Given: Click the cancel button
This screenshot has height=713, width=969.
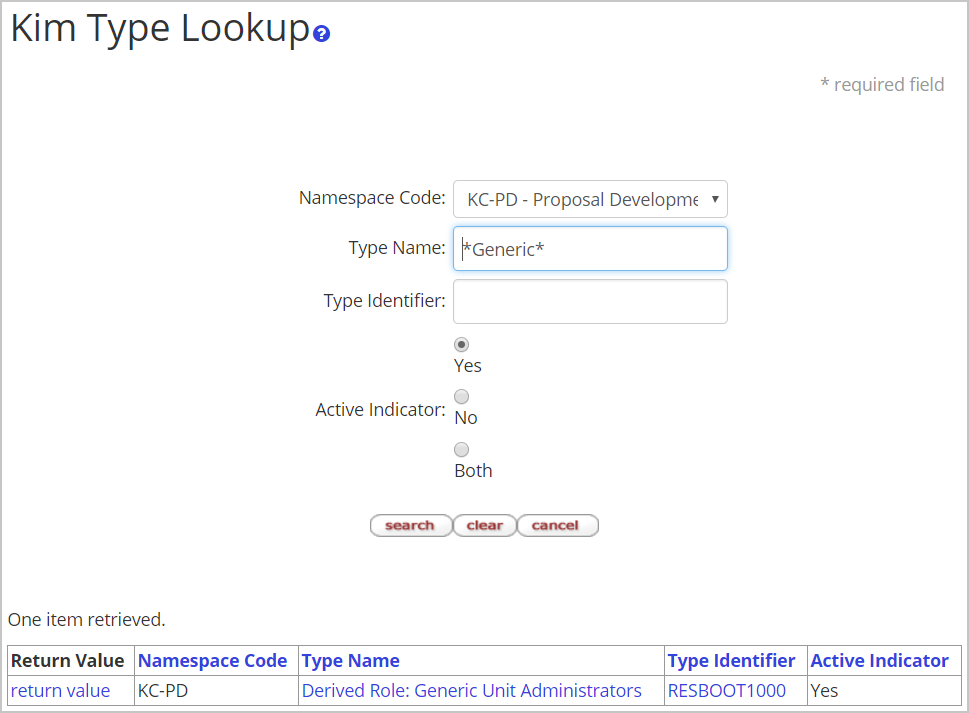Looking at the screenshot, I should click(557, 525).
